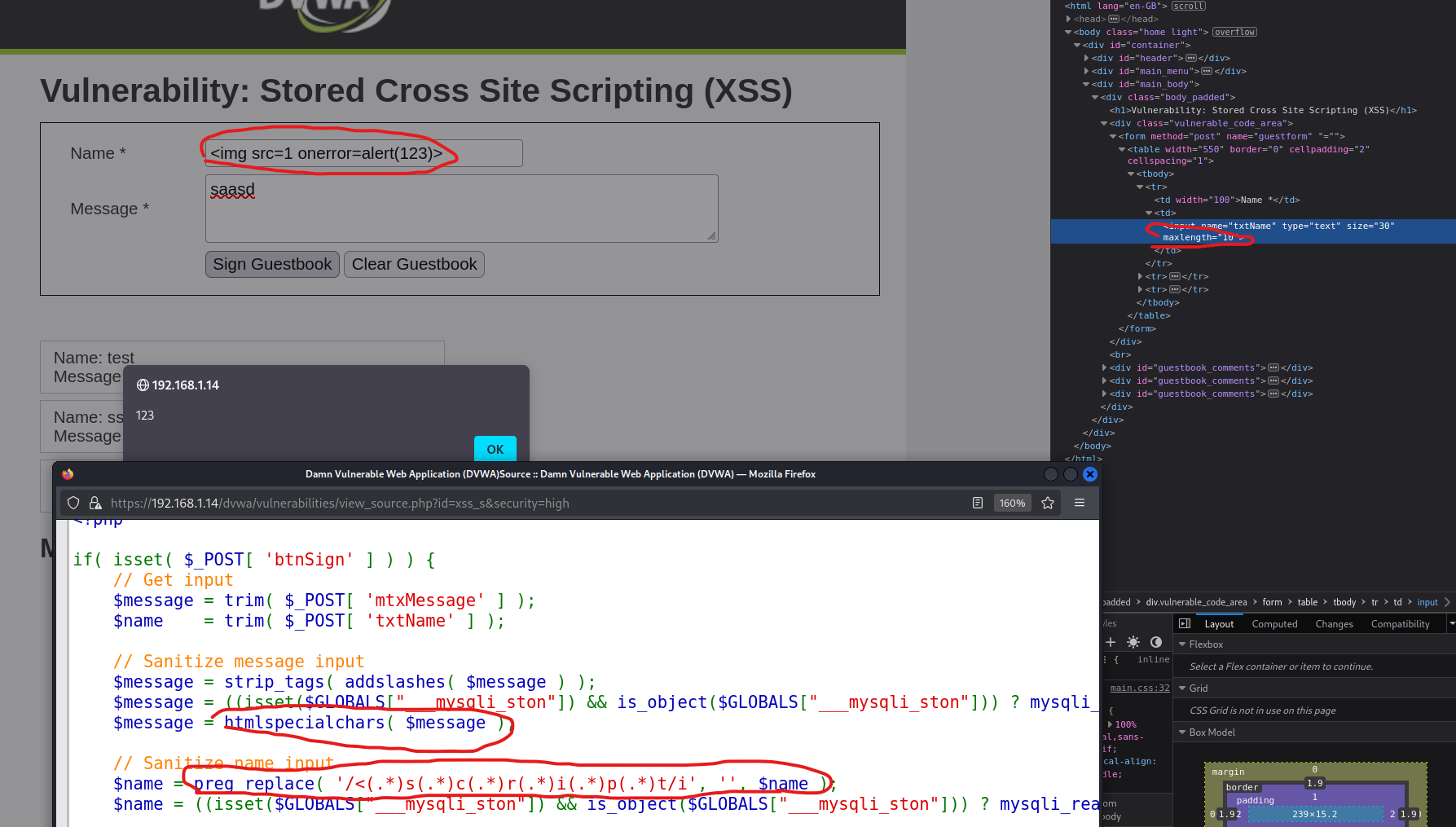The width and height of the screenshot is (1456, 827).
Task: Expand the head element node
Action: click(1068, 19)
